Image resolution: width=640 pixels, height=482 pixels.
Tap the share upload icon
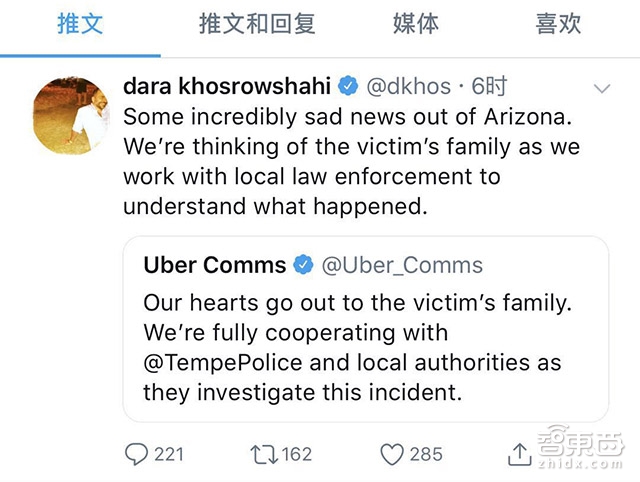(519, 455)
